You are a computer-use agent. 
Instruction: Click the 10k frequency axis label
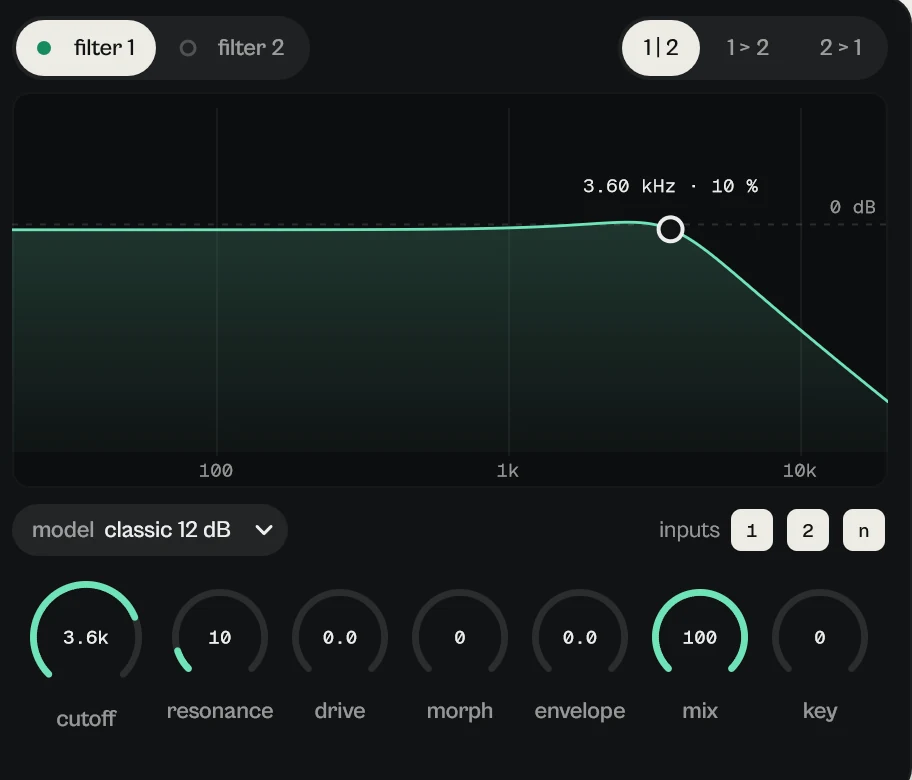pos(799,471)
